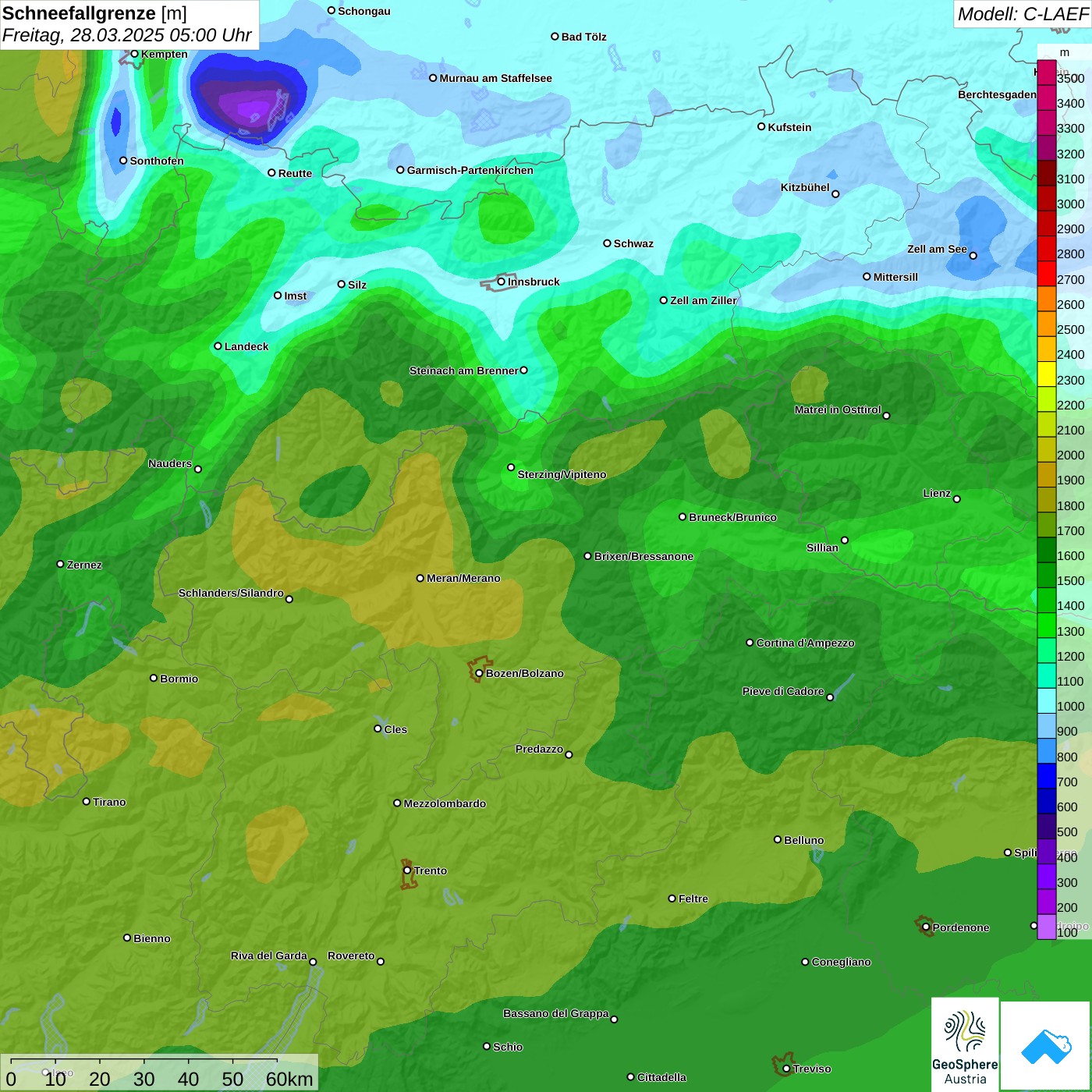Image resolution: width=1092 pixels, height=1092 pixels.
Task: Click the Tirano location dot
Action: click(x=87, y=801)
